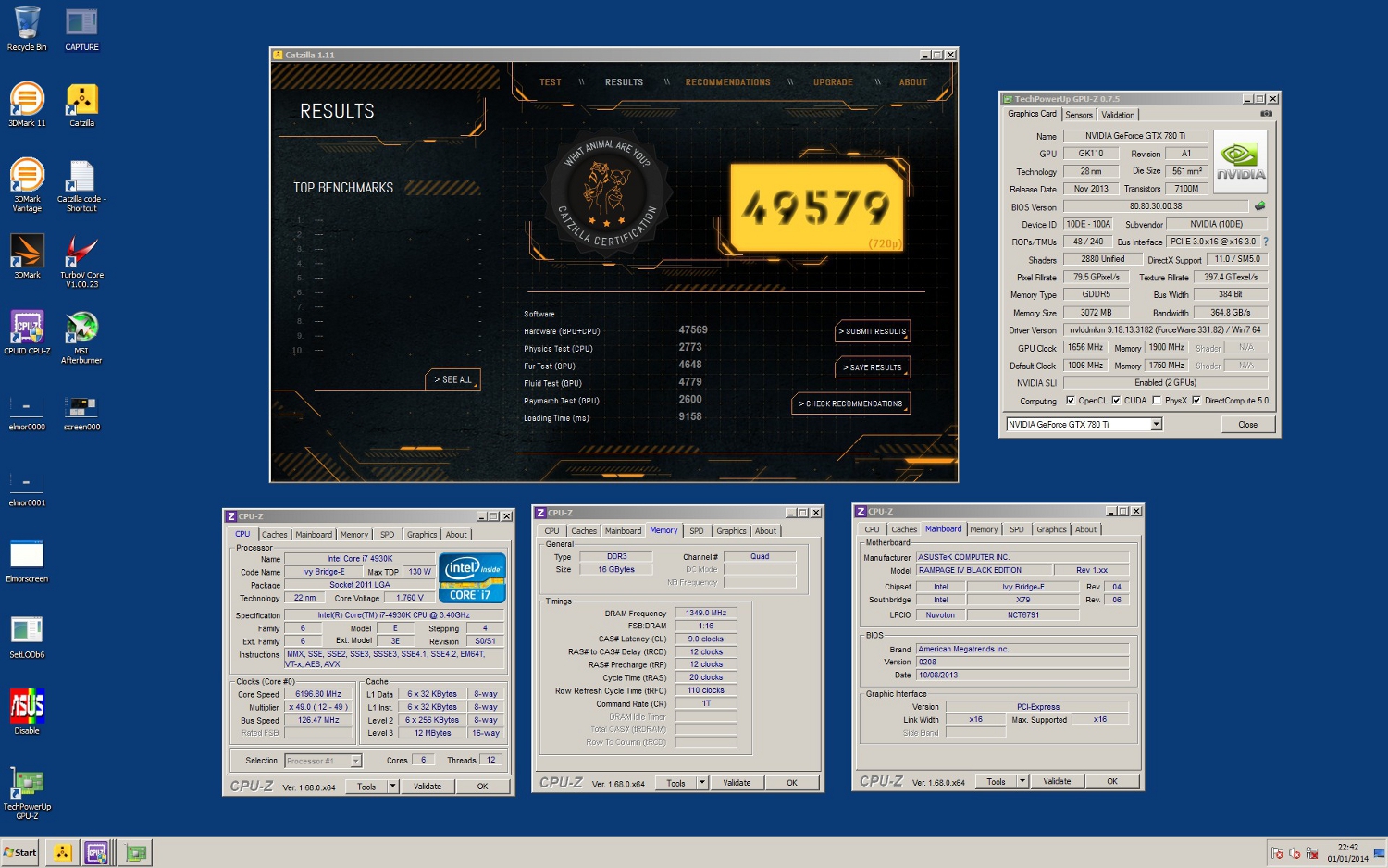
Task: Expand Tools dropdown arrow in CPU-Z CPU window
Action: pos(393,787)
